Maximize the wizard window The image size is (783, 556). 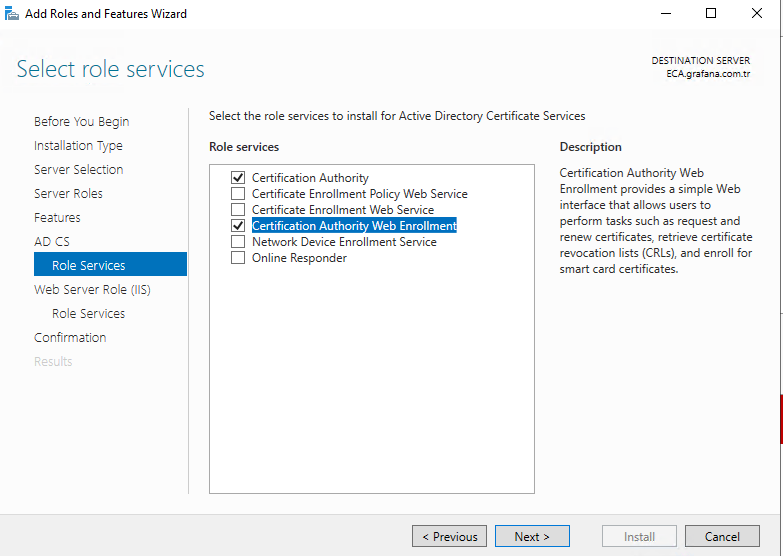711,13
